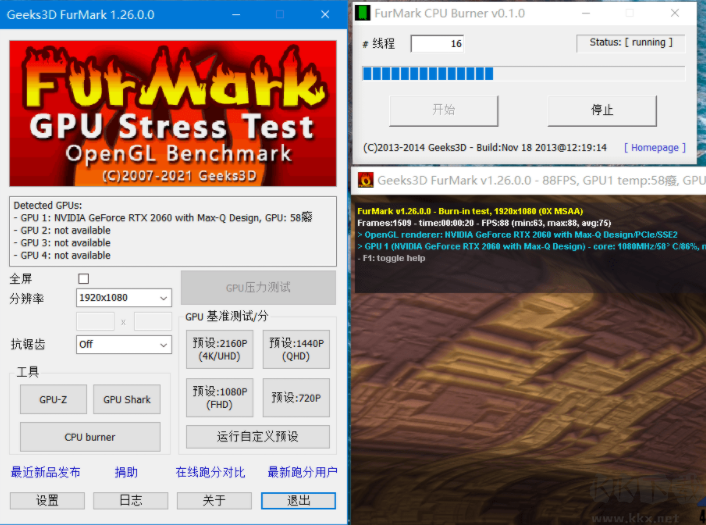Click the 'FurMark v1.26.0.0 - Burn-in test' overlay line
Viewport: 706px width, 525px height.
(470, 211)
